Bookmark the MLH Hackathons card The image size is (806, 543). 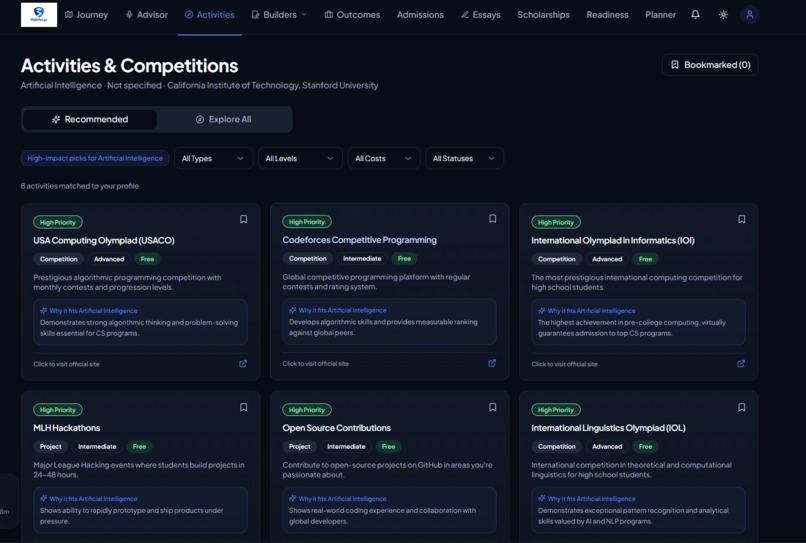pyautogui.click(x=244, y=407)
